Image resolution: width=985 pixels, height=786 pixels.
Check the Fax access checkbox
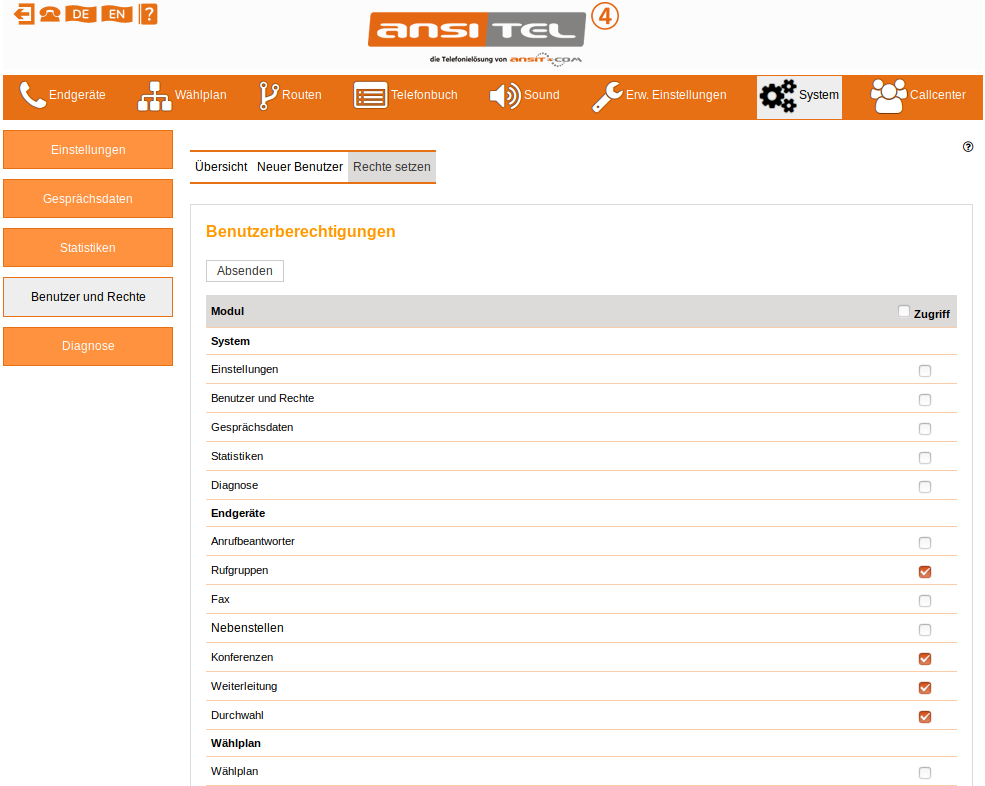coord(924,601)
